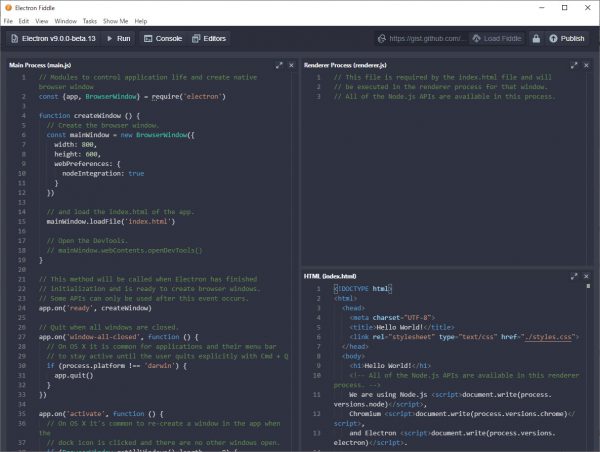
Task: Close the Main Process (main.js) editor
Action: 291,65
